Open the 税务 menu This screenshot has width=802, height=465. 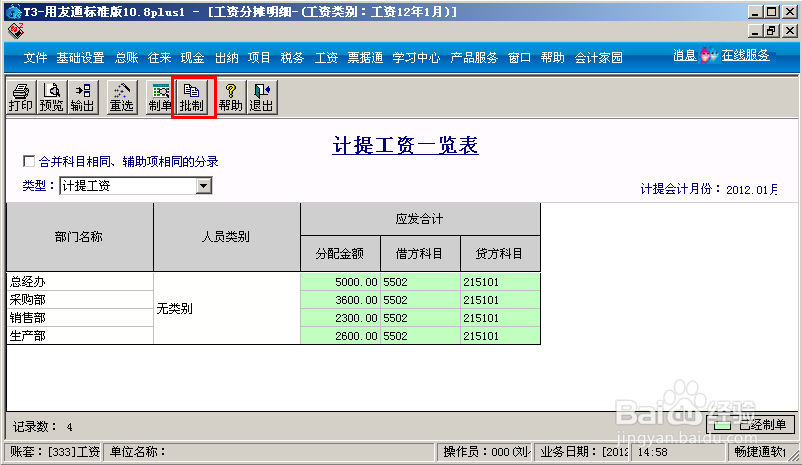pyautogui.click(x=292, y=58)
